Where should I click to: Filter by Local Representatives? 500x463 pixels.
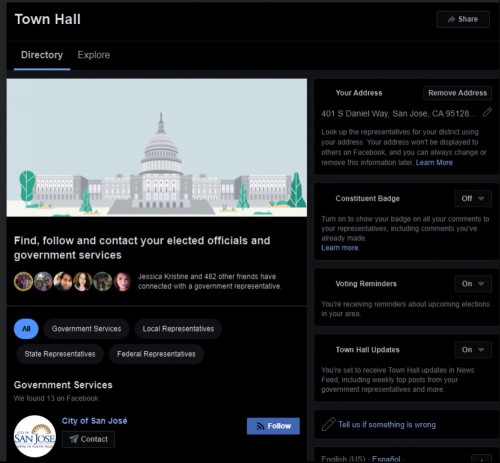178,329
